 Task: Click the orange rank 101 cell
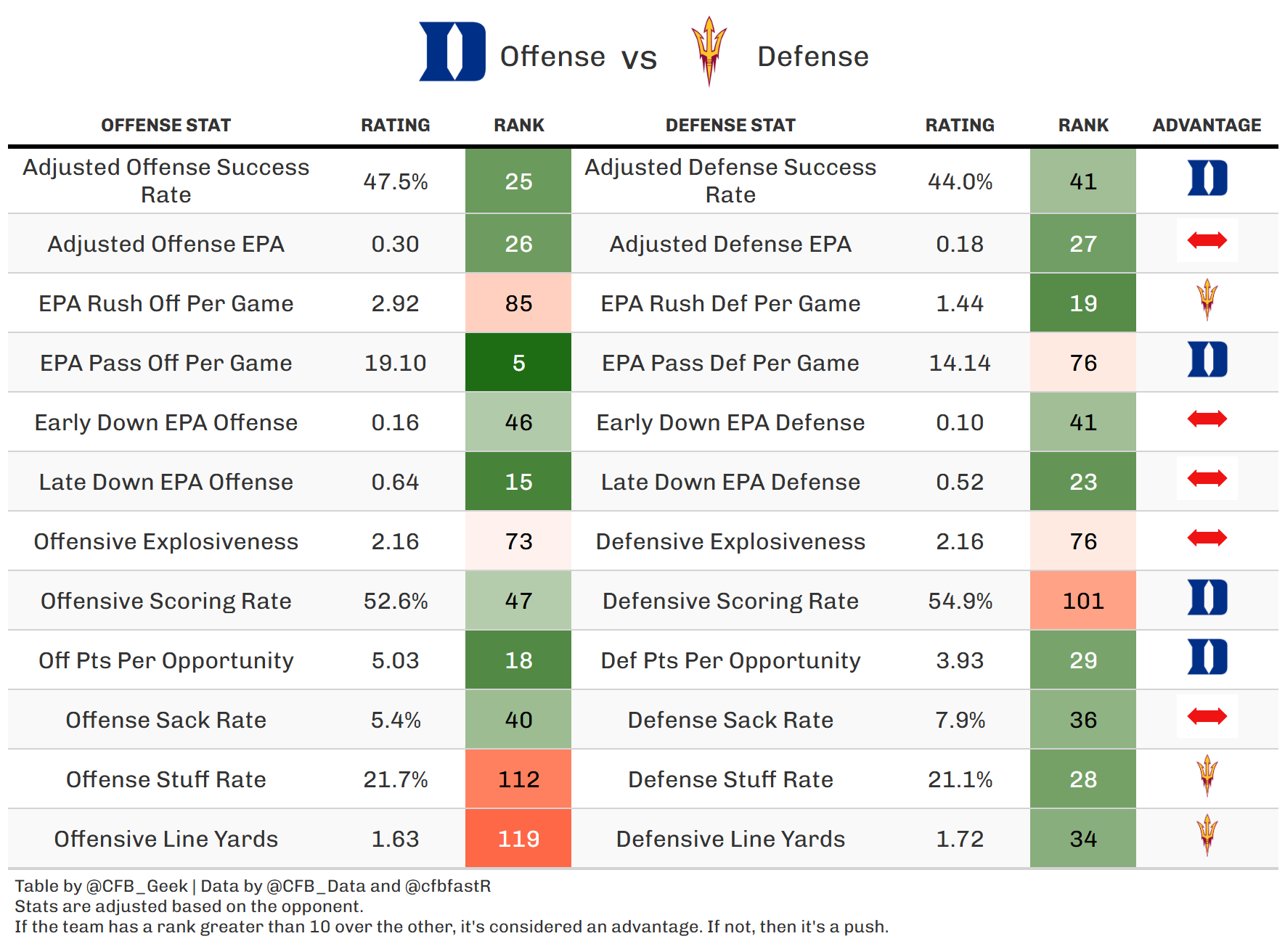1082,601
